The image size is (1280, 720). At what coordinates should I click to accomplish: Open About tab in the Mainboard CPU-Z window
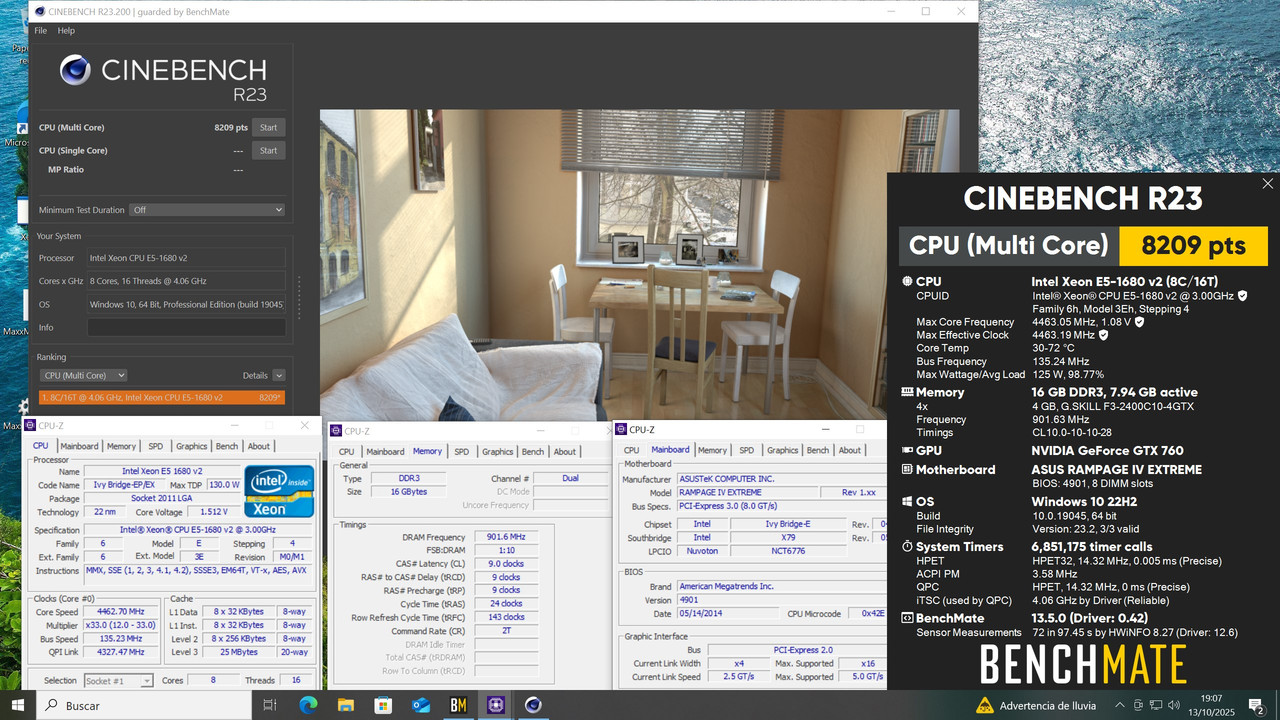[850, 450]
